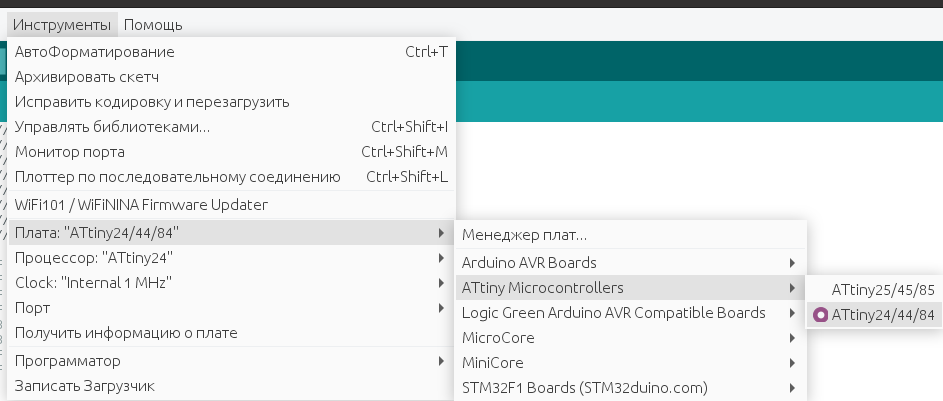Open the Помощь menu
The width and height of the screenshot is (943, 401).
[x=153, y=24]
